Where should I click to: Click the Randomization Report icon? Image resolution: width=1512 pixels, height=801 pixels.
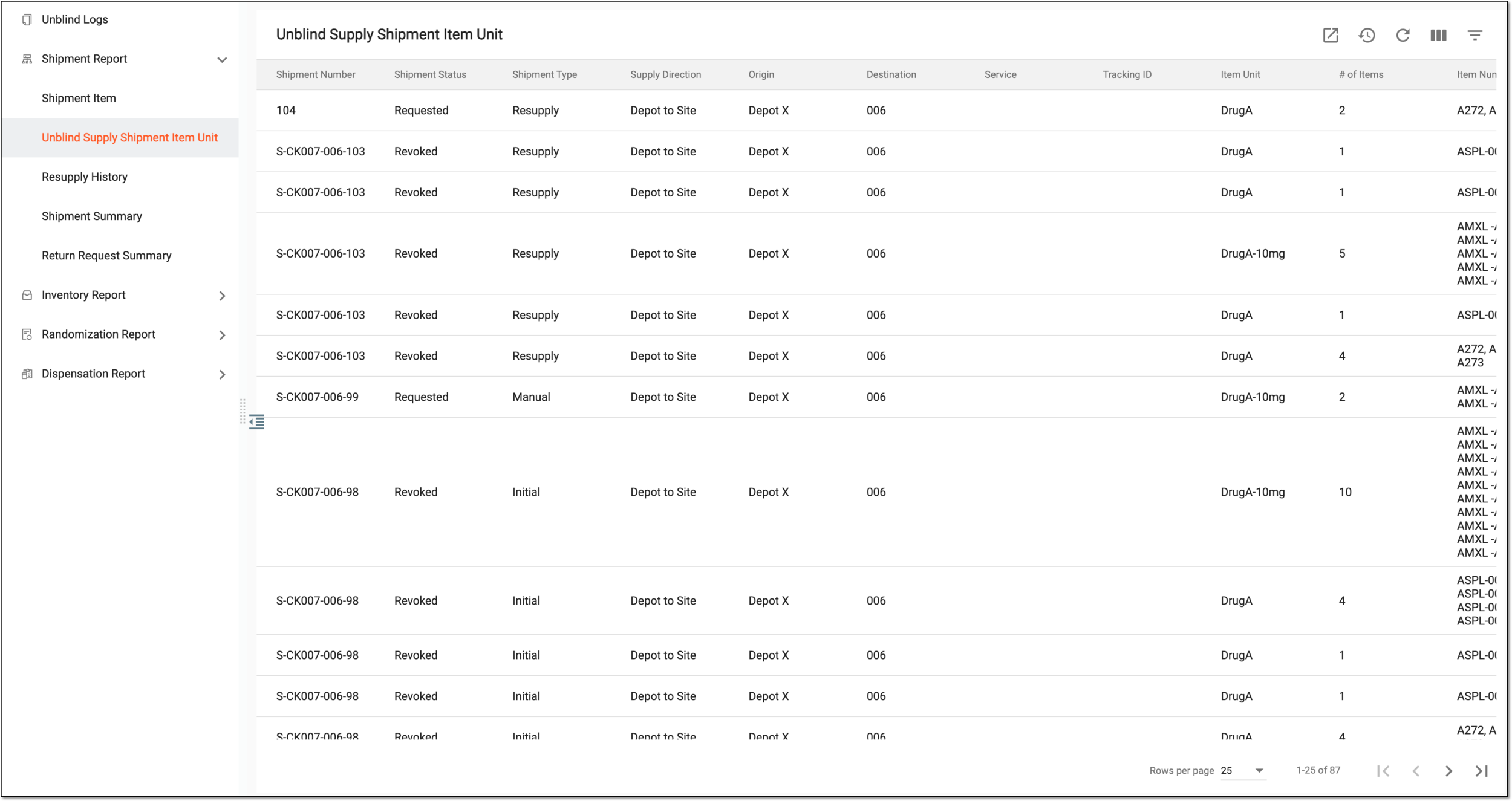[x=27, y=334]
